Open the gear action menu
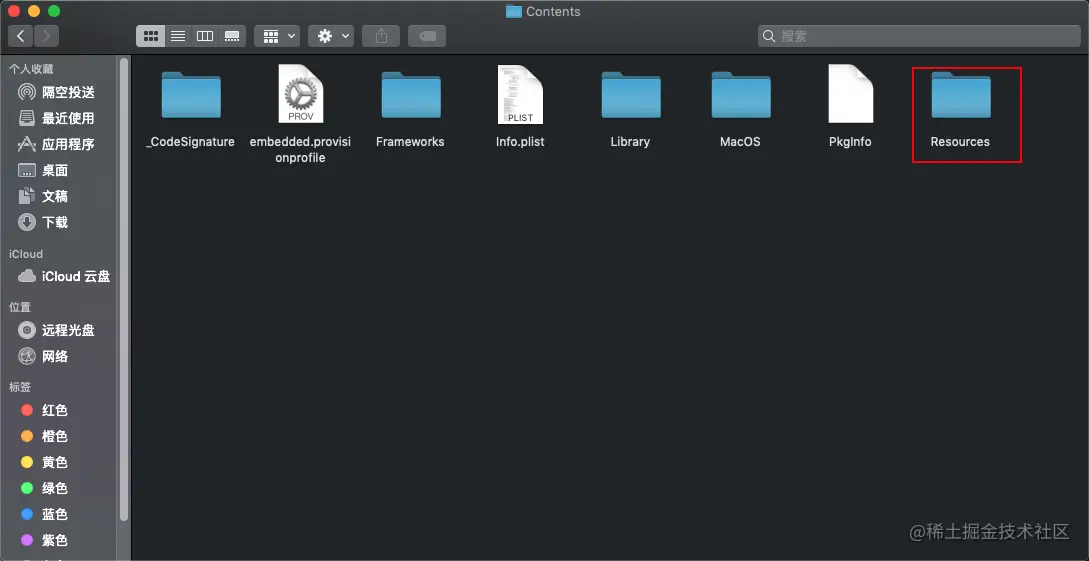Image resolution: width=1089 pixels, height=561 pixels. [331, 36]
